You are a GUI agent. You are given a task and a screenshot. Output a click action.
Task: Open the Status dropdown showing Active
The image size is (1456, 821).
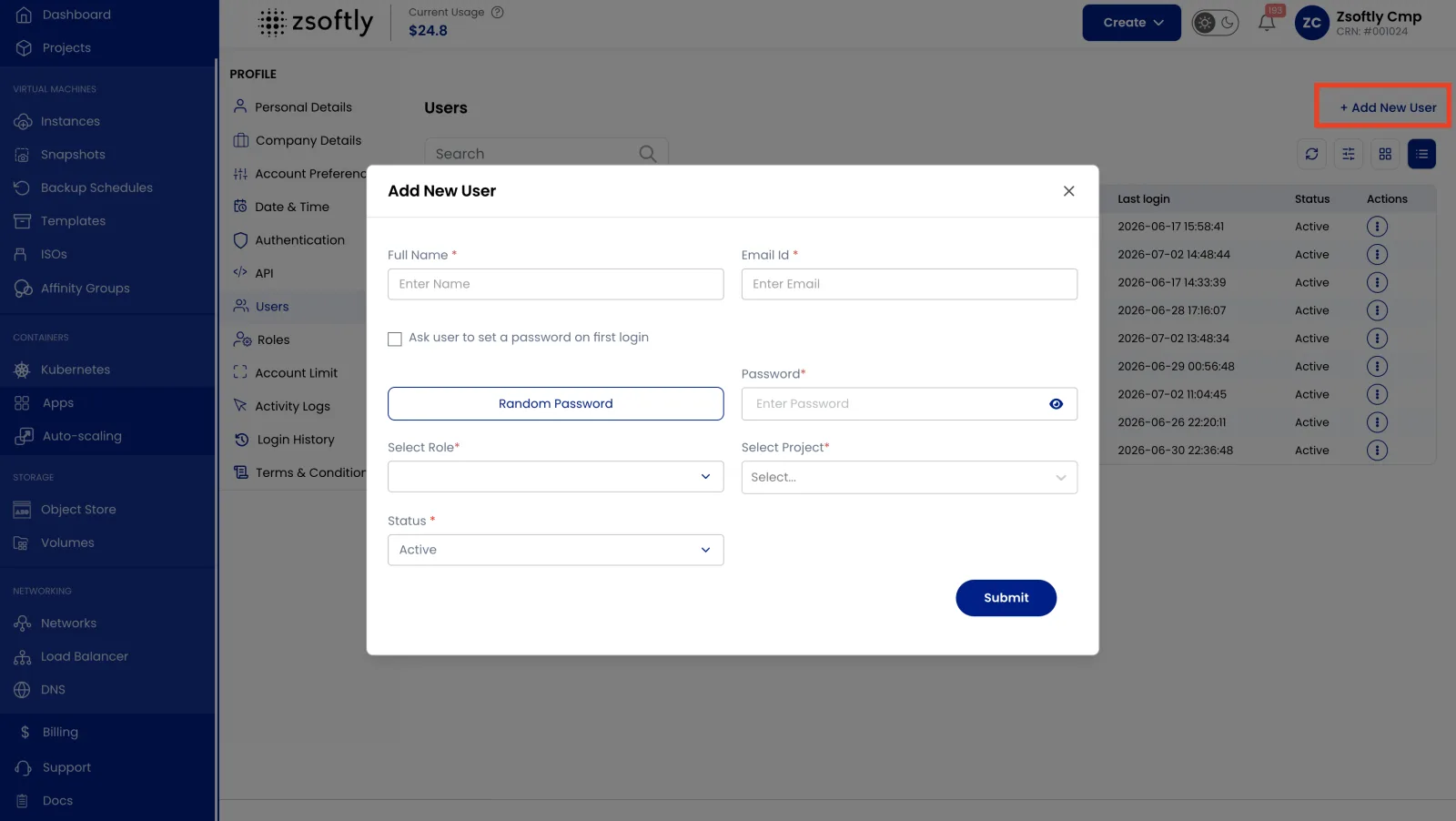555,550
